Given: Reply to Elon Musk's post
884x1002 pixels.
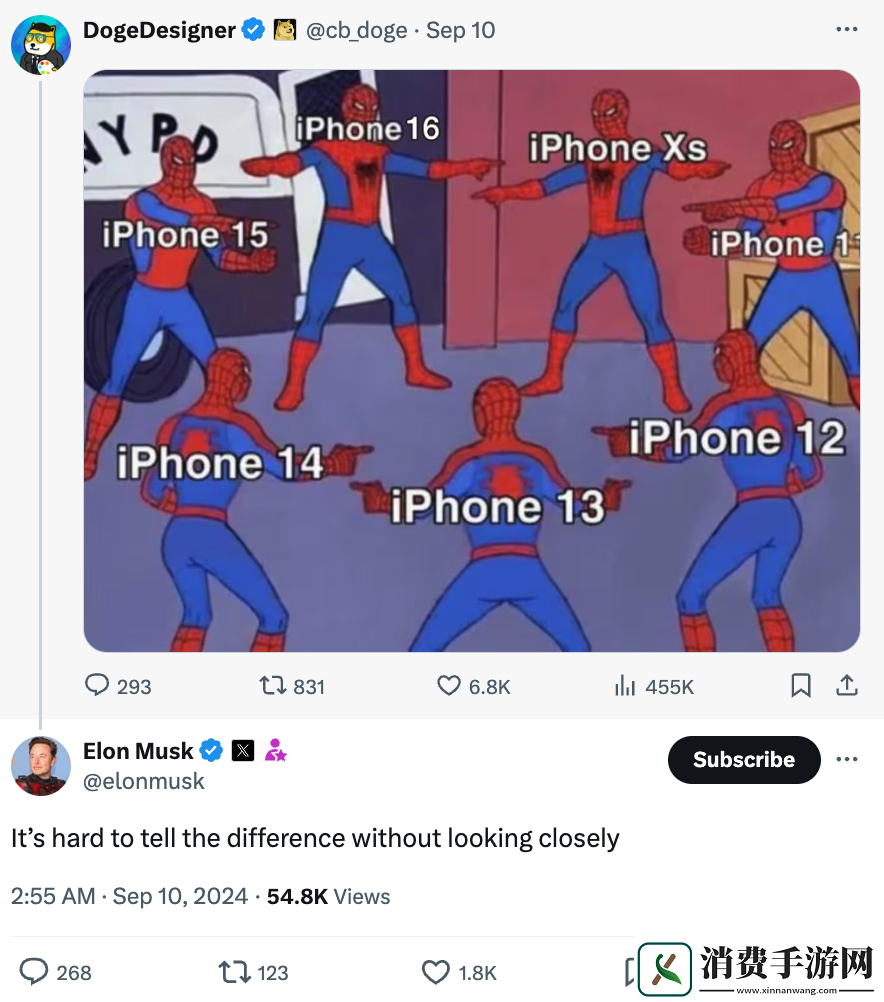Looking at the screenshot, I should tap(35, 972).
